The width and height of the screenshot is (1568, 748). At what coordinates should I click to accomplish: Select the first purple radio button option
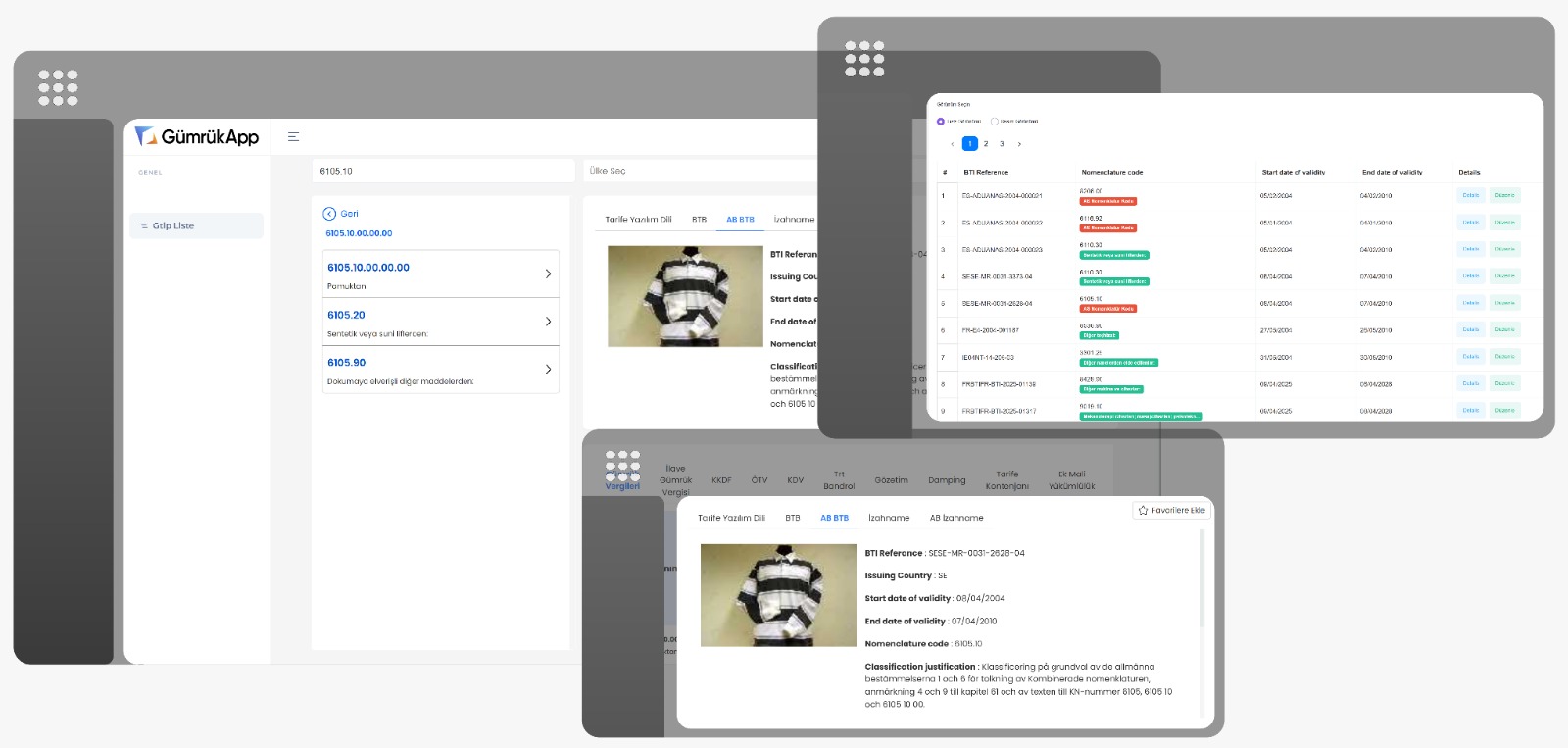941,122
